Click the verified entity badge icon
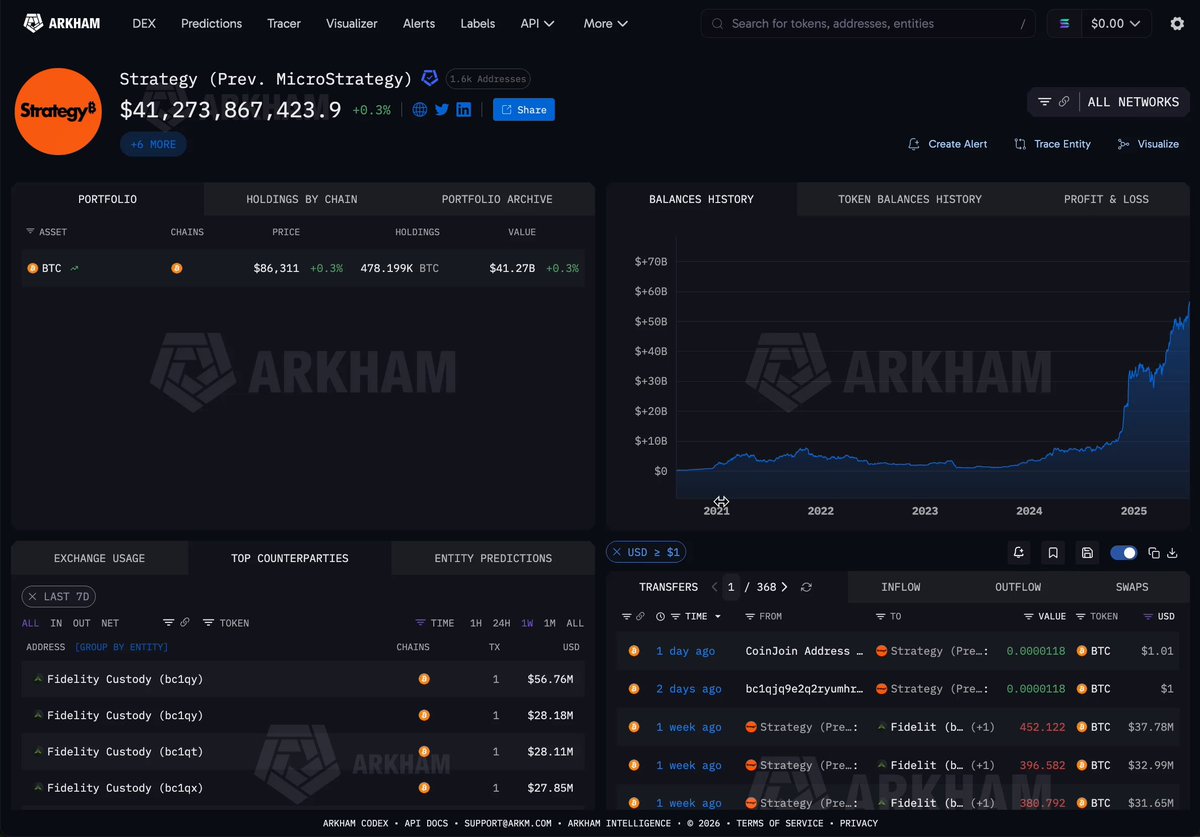 click(430, 78)
